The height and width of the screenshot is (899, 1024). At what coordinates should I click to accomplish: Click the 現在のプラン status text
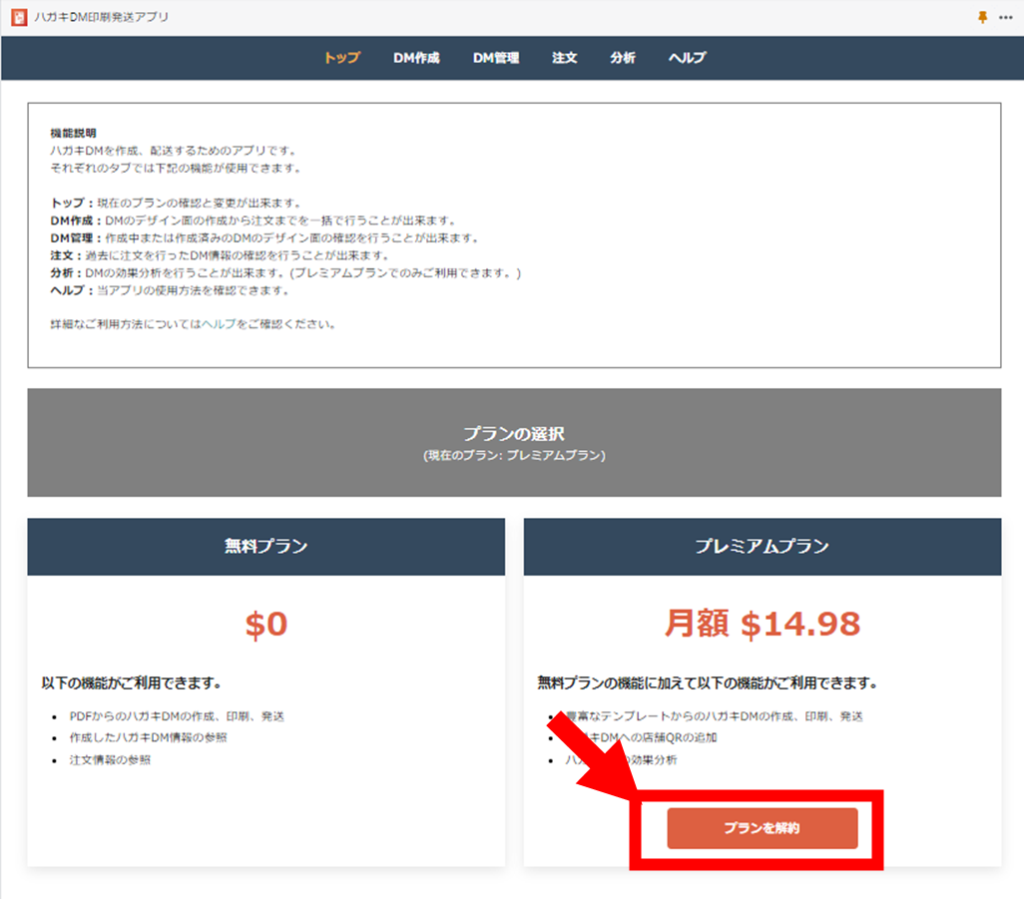(514, 455)
